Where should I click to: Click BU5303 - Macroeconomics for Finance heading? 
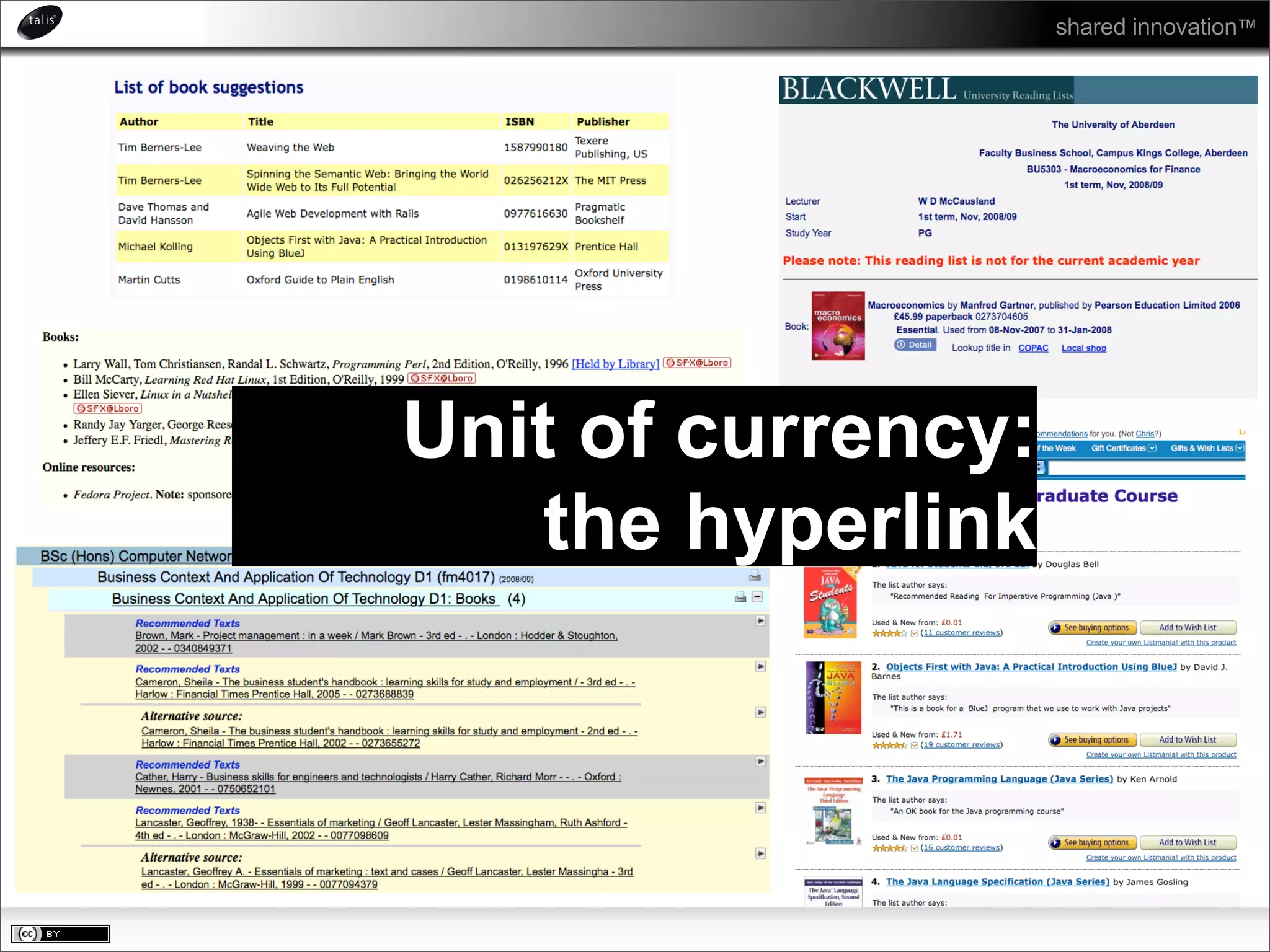point(1113,169)
